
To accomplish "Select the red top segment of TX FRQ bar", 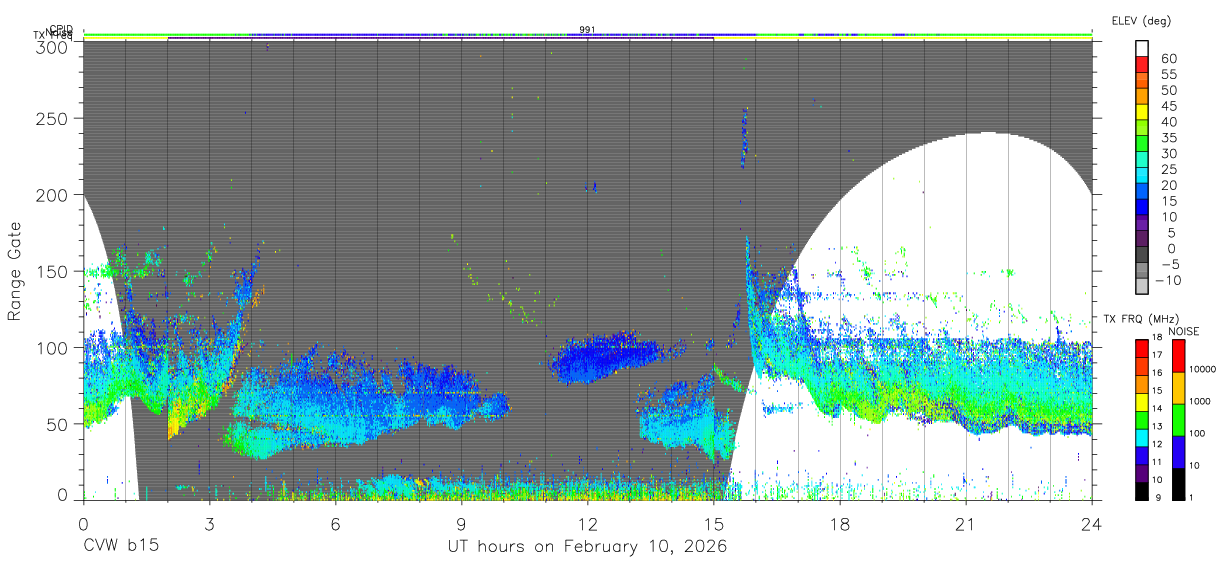I will point(1142,348).
